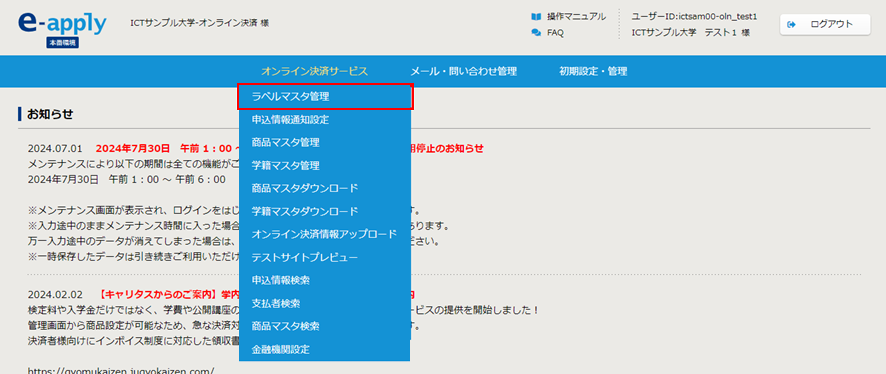Click 支払者検索 in the dropdown

coord(325,303)
